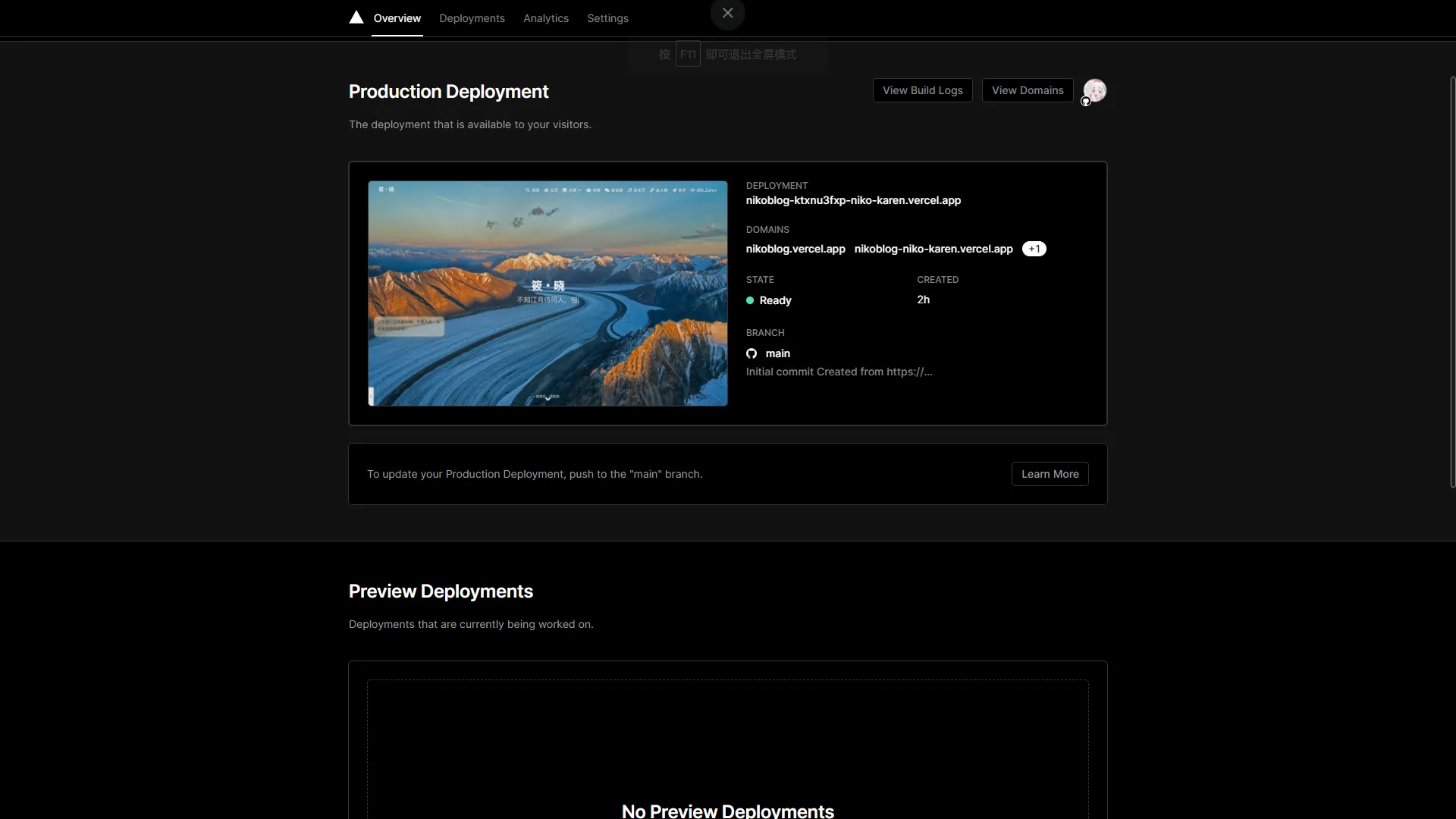Open the Overview tab

397,18
